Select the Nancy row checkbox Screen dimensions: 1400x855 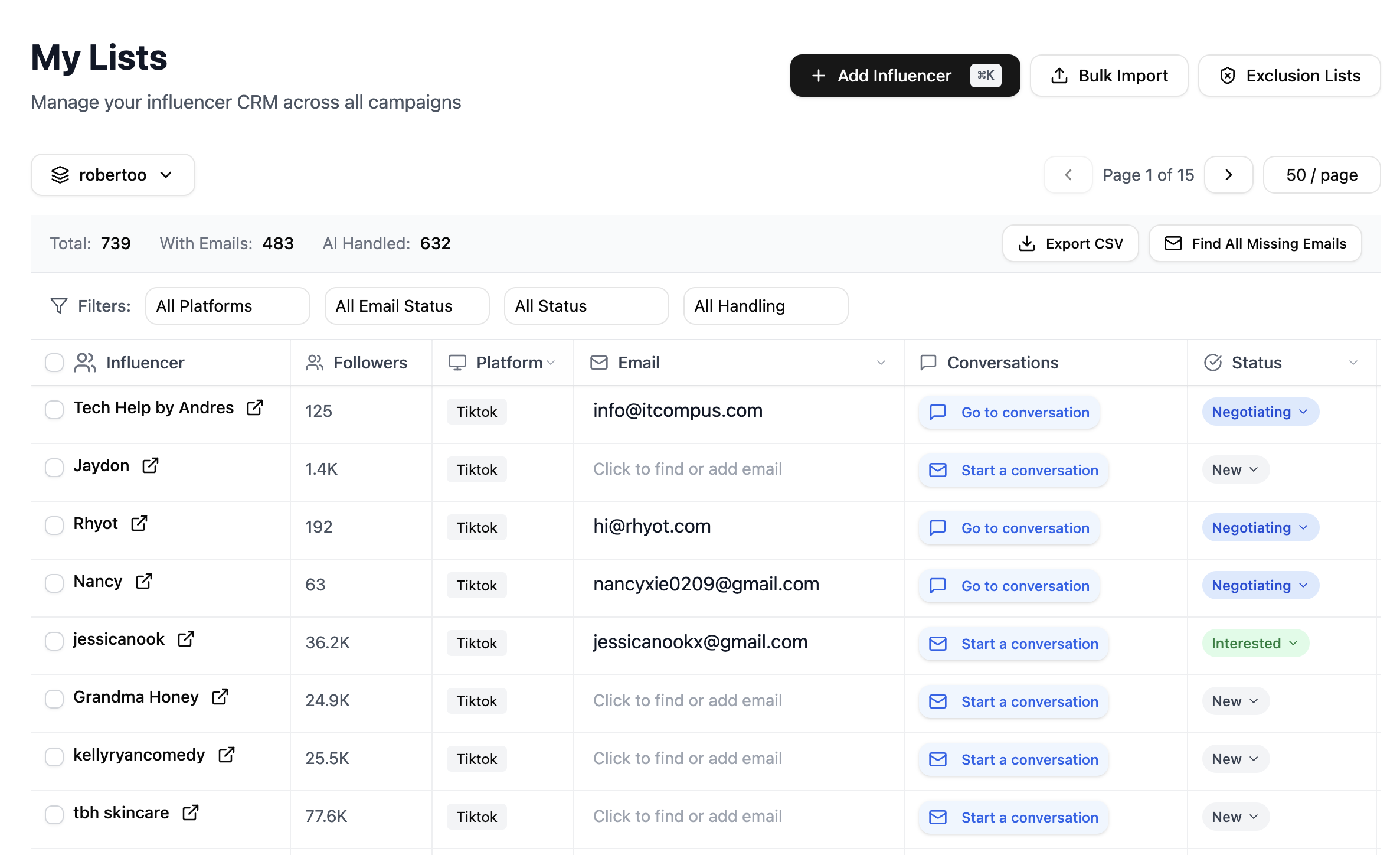54,583
